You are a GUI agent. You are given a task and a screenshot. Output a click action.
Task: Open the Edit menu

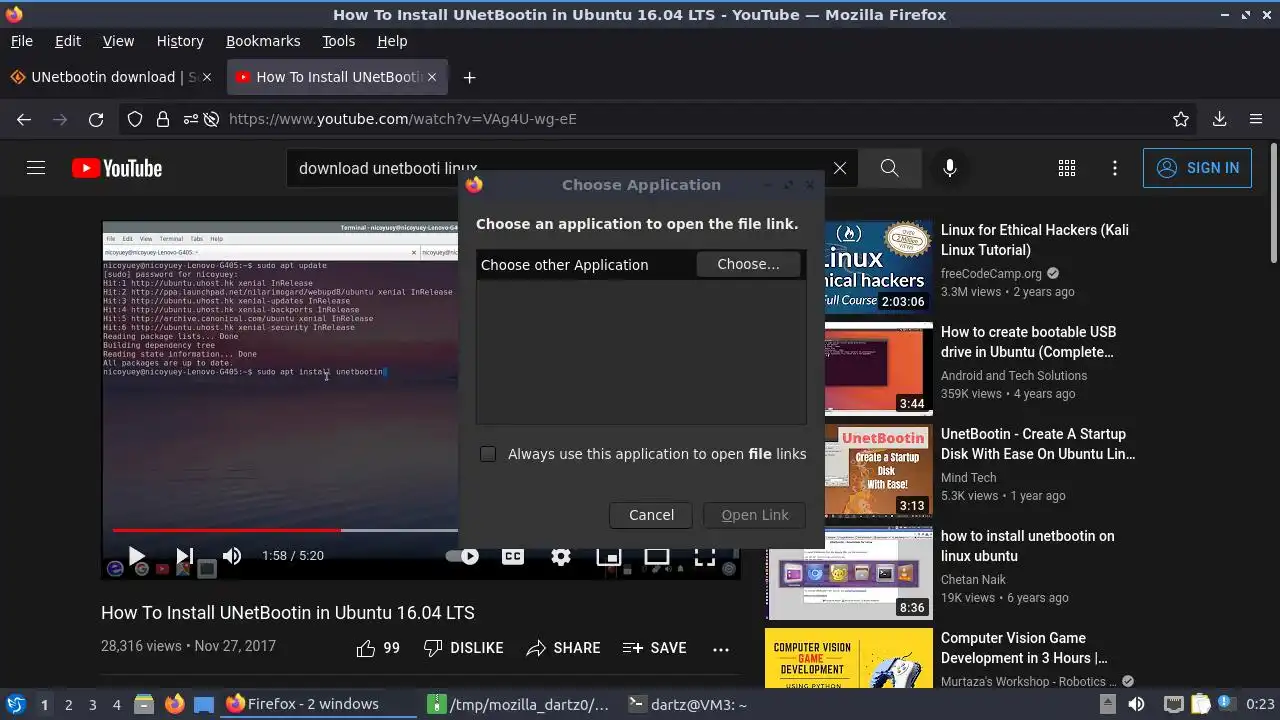(68, 41)
